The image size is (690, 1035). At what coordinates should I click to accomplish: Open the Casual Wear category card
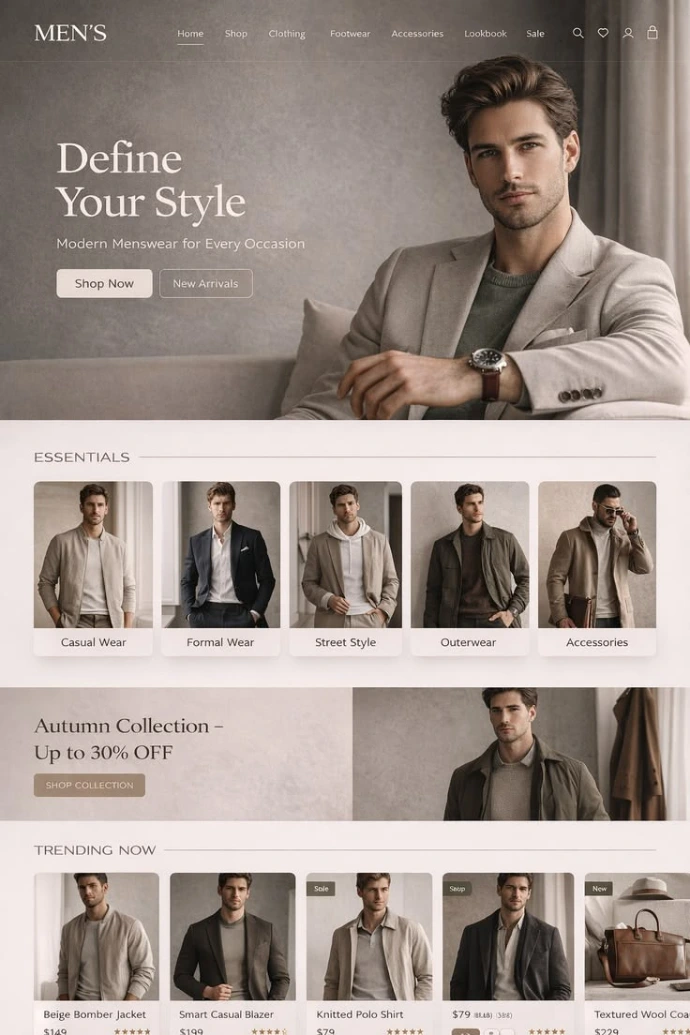[93, 568]
